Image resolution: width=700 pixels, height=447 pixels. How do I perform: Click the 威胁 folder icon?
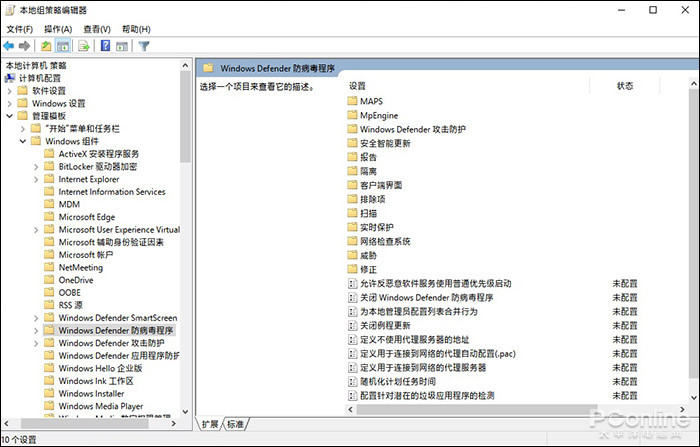[x=352, y=255]
